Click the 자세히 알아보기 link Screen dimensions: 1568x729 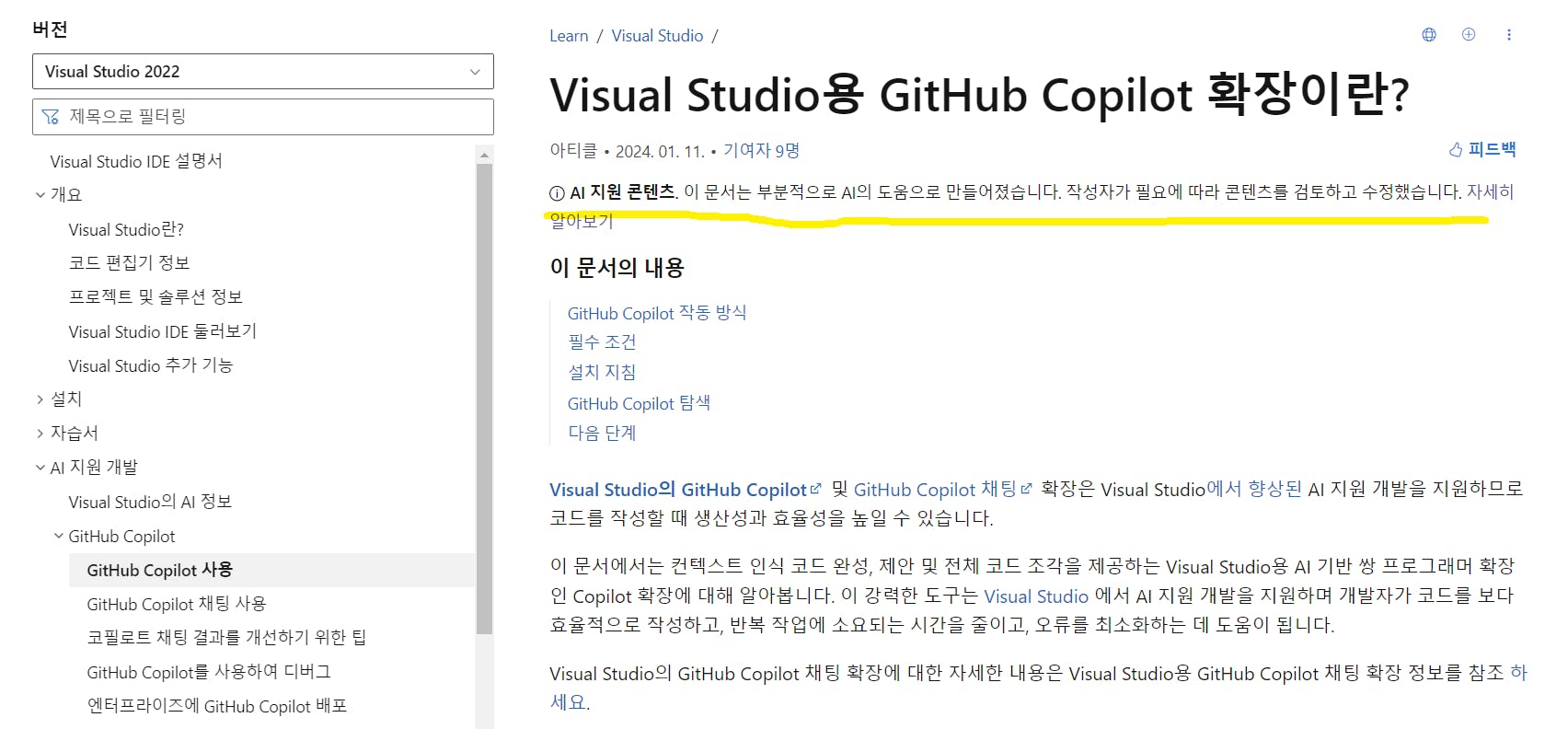pos(1490,191)
